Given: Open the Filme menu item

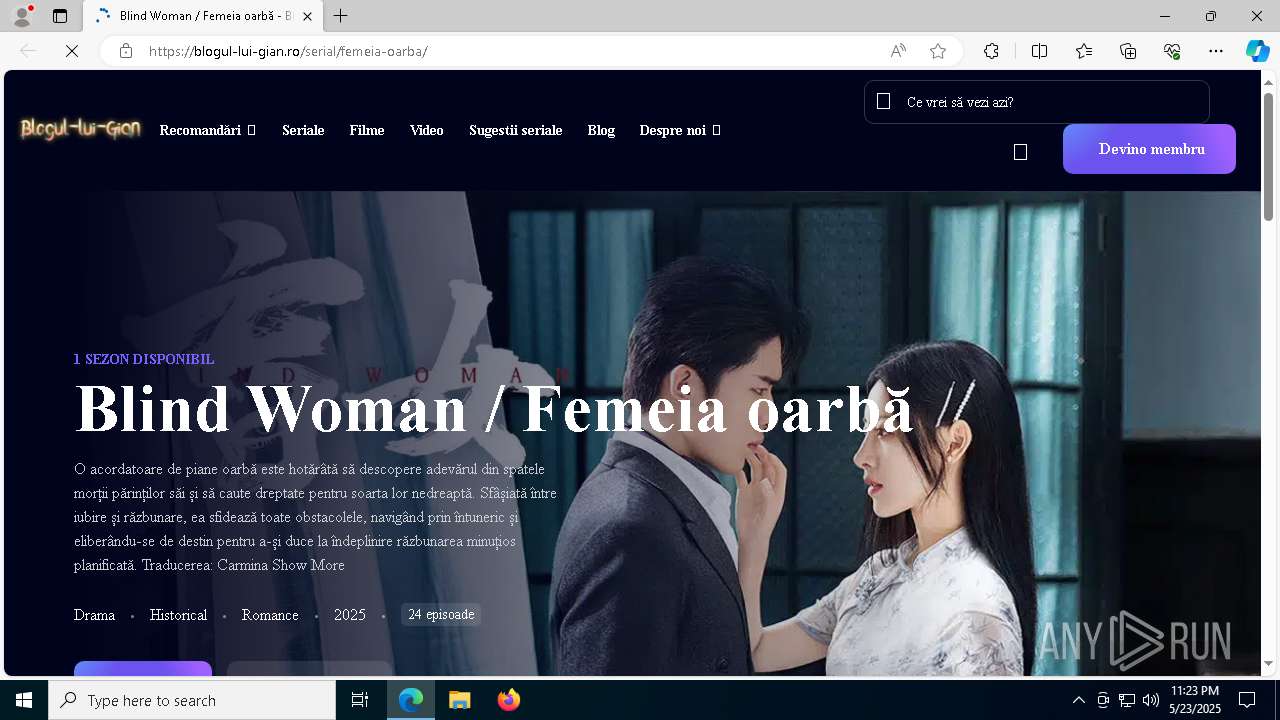Looking at the screenshot, I should pos(367,130).
